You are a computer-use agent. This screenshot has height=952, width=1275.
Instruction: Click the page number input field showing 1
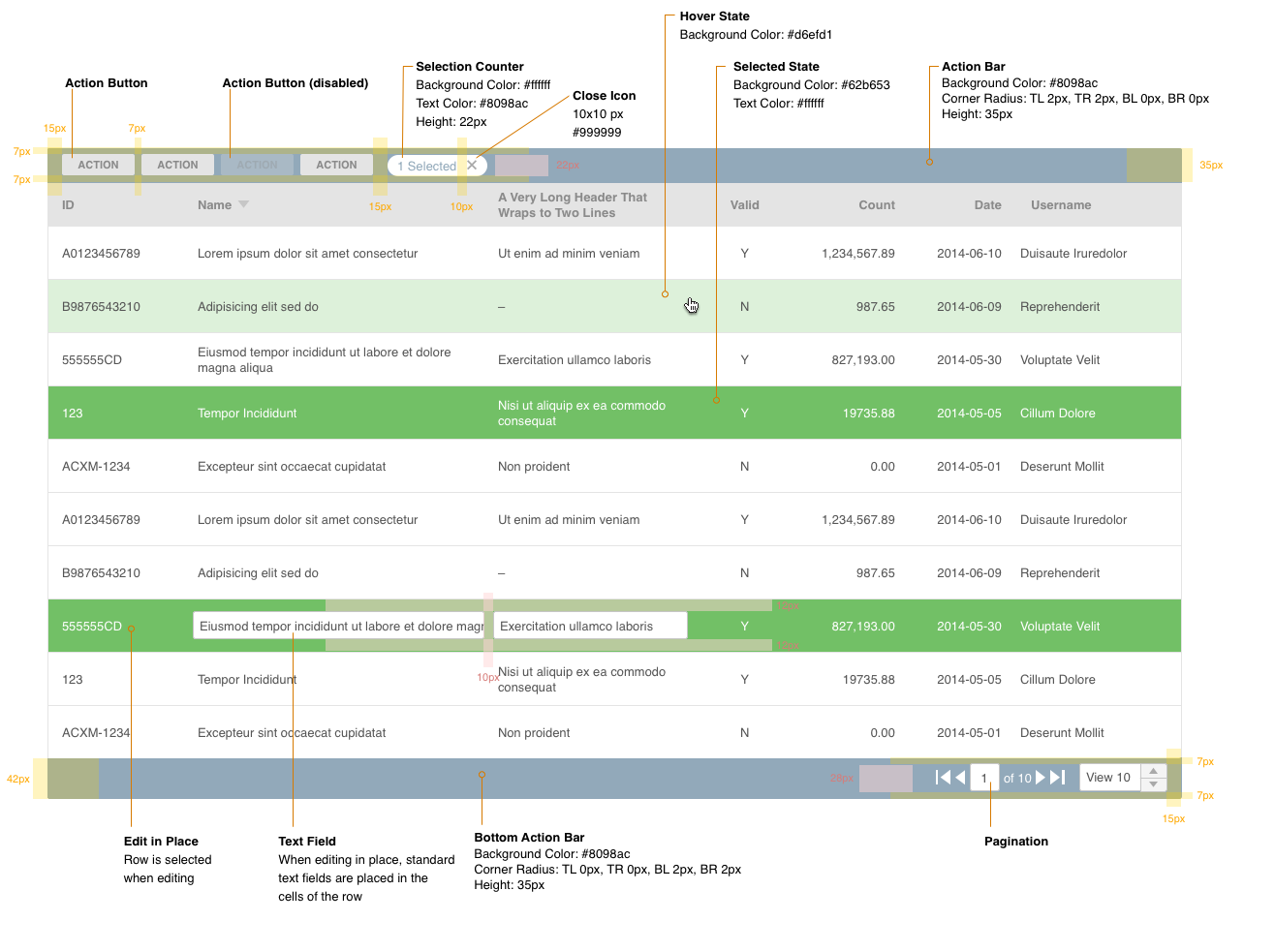point(984,778)
